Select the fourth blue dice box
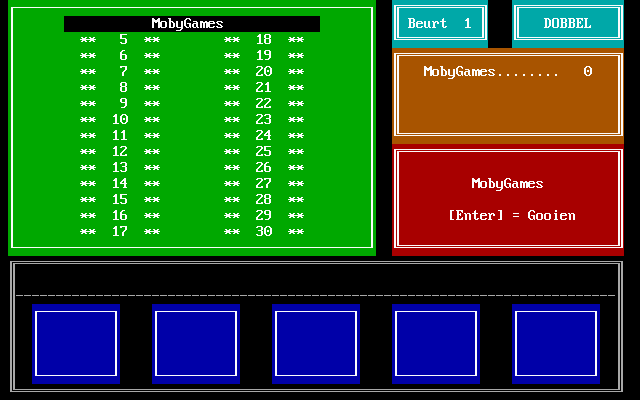The image size is (640, 400). [436, 343]
